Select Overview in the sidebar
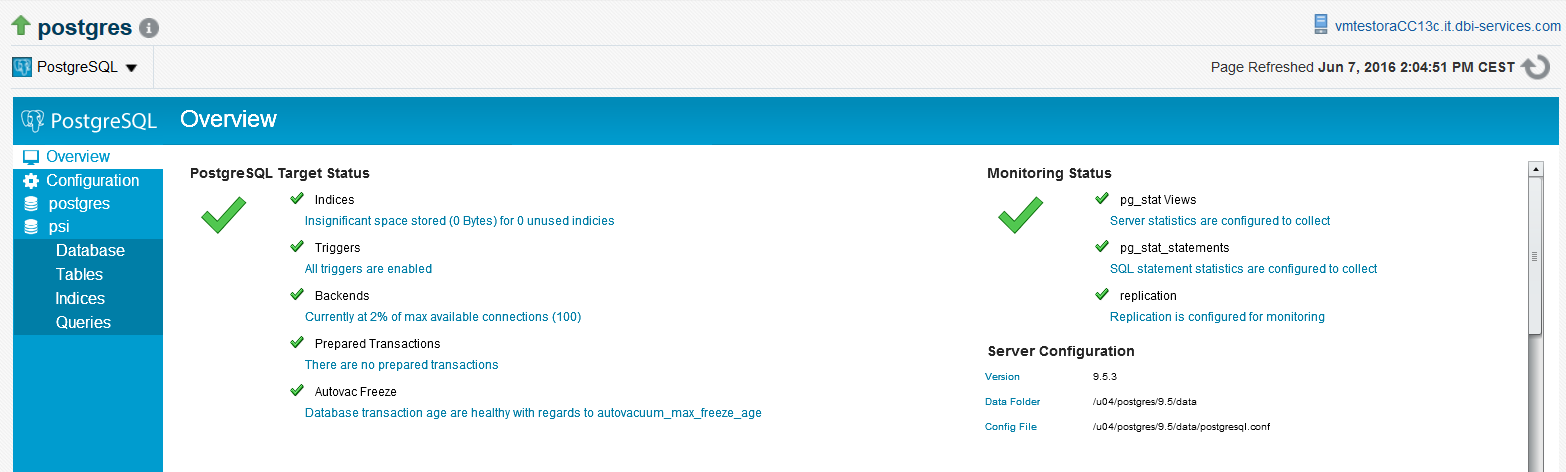Screen dimensions: 1566x472 click(78, 157)
